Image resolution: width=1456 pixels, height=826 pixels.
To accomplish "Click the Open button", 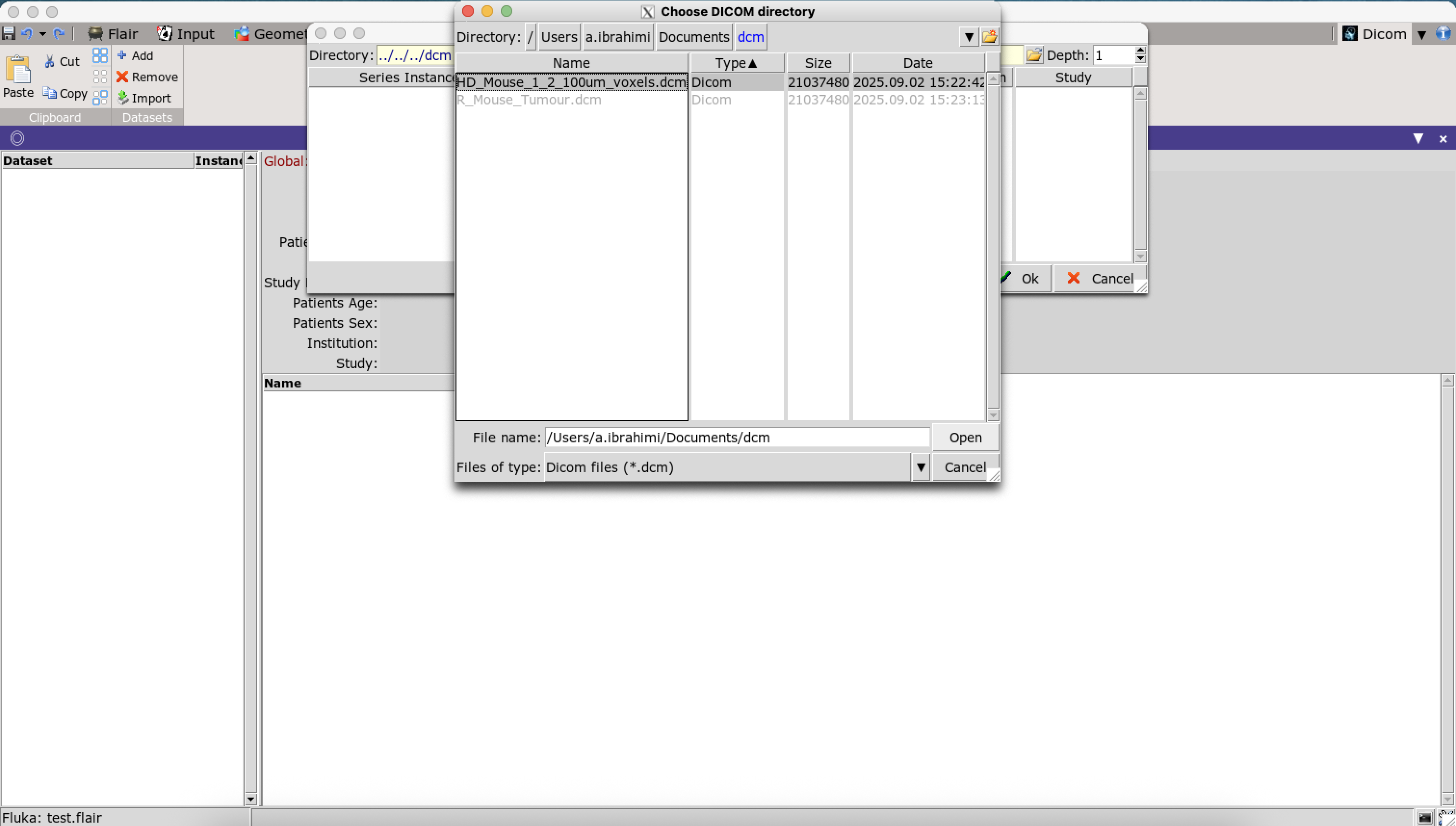I will (x=964, y=438).
